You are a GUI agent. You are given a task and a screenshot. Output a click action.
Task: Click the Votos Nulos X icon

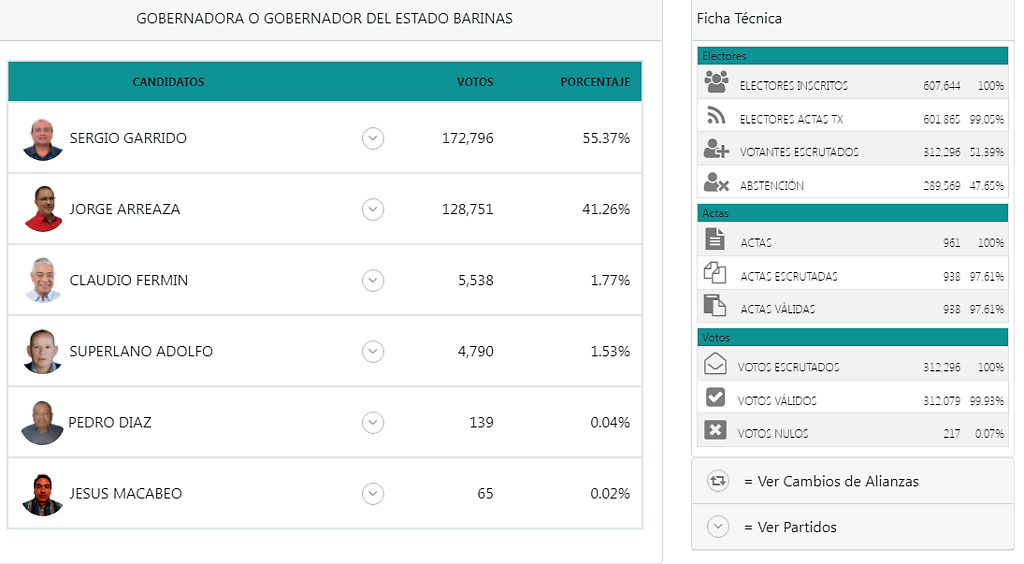pyautogui.click(x=715, y=430)
